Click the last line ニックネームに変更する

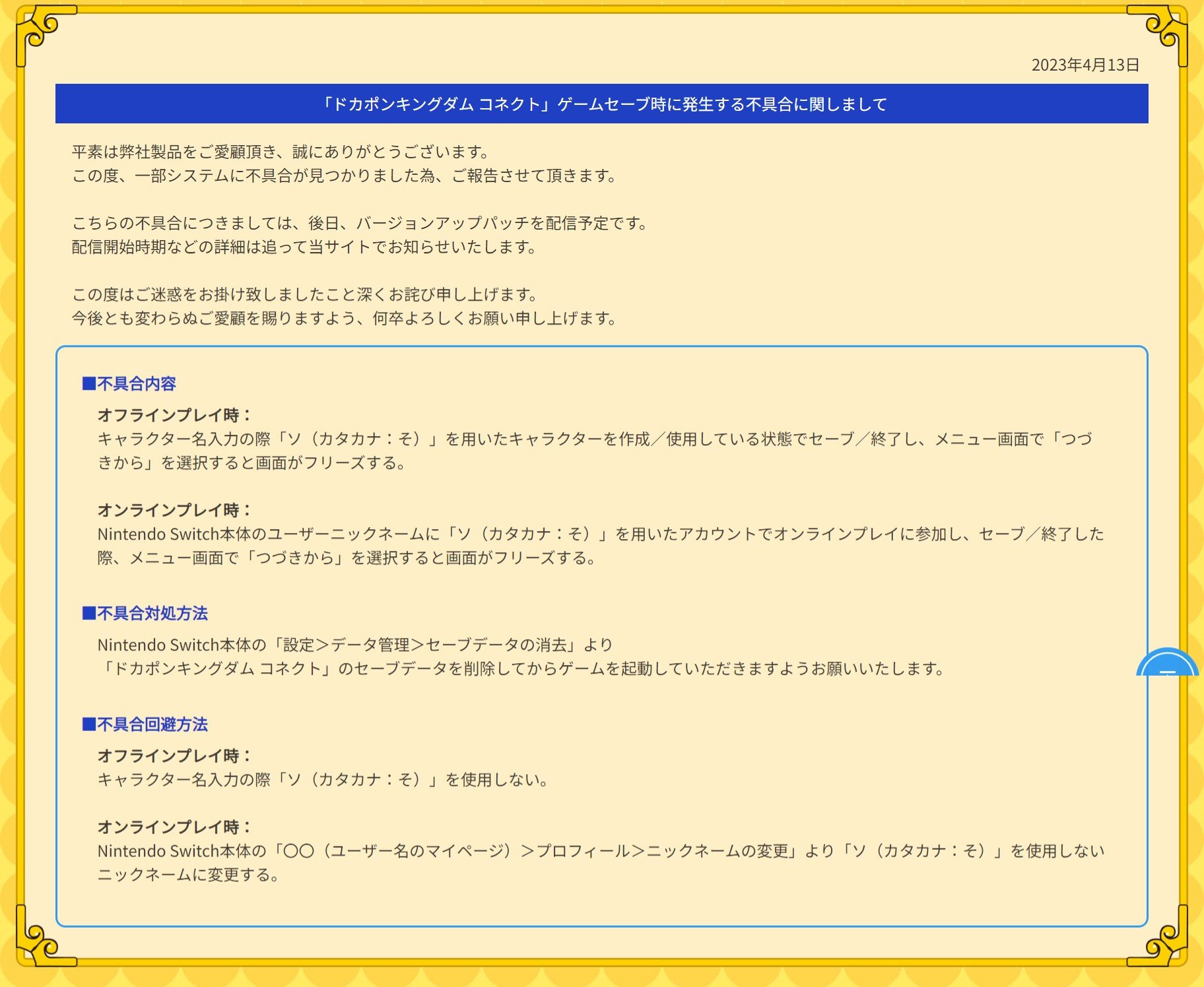(x=189, y=876)
